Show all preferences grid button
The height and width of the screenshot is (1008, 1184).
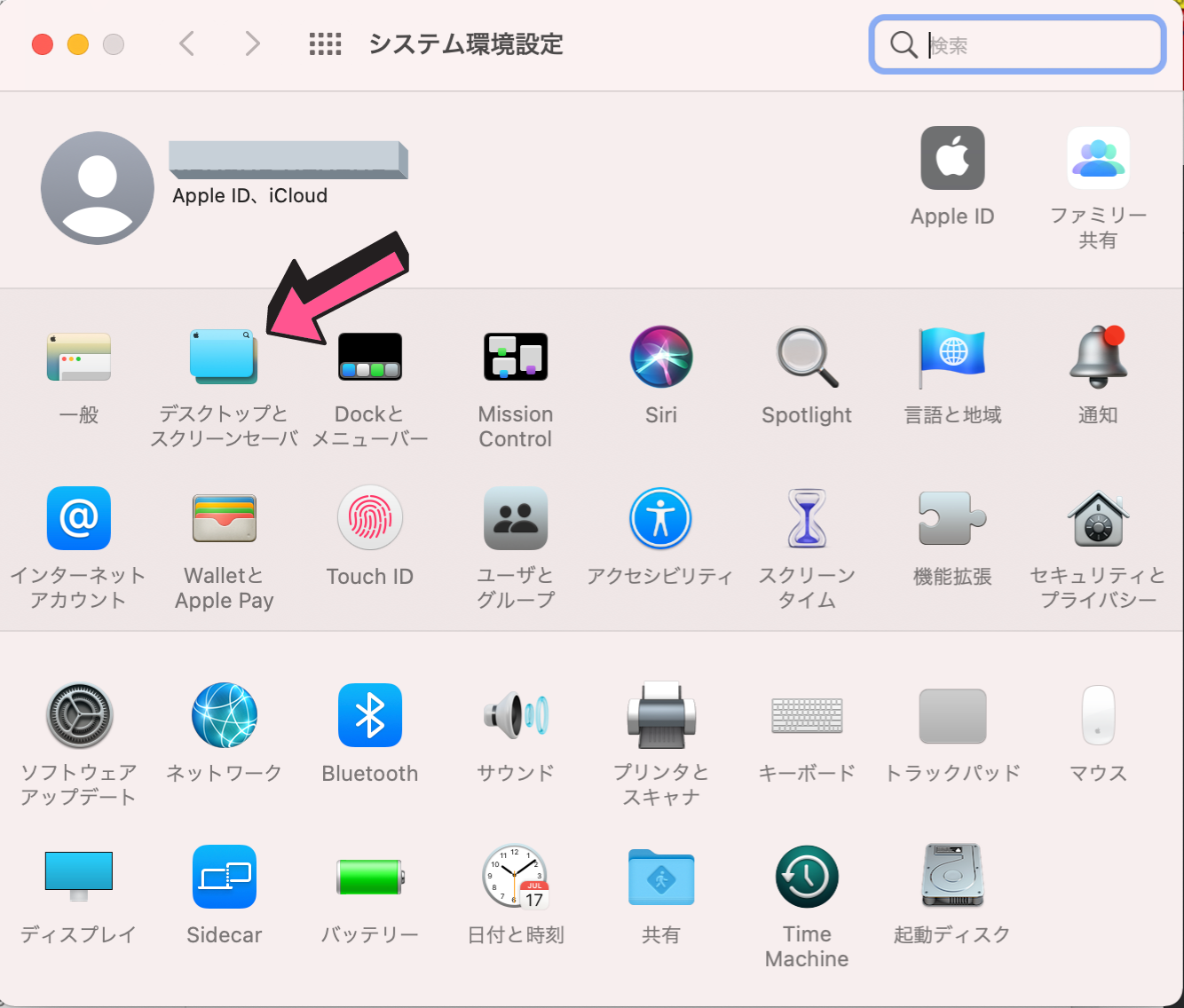325,43
